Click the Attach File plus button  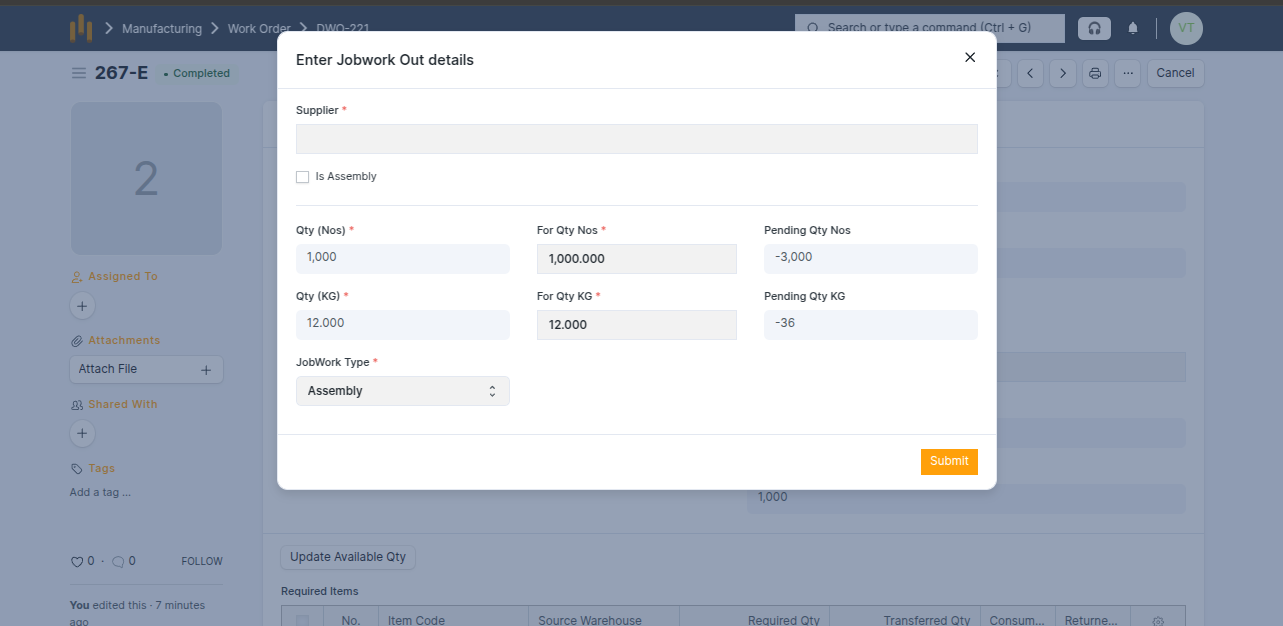click(206, 370)
